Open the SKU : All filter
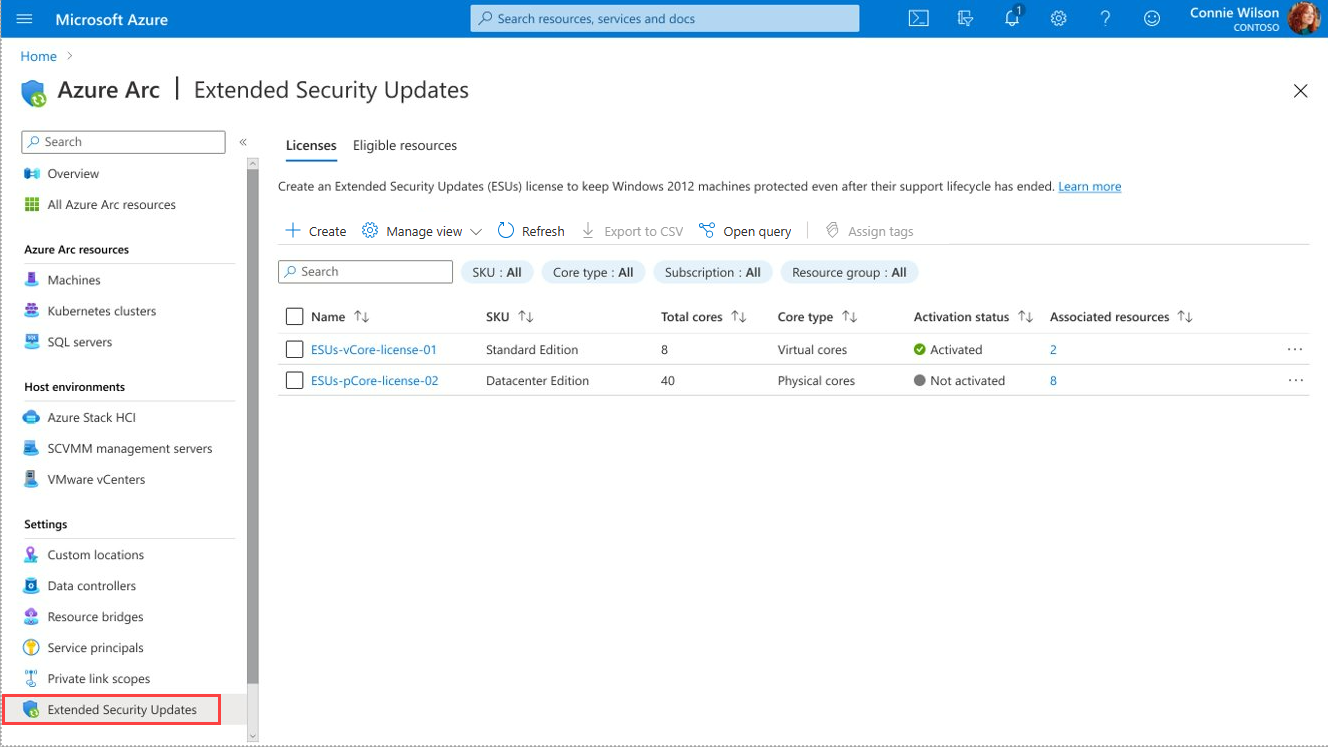 coord(497,272)
